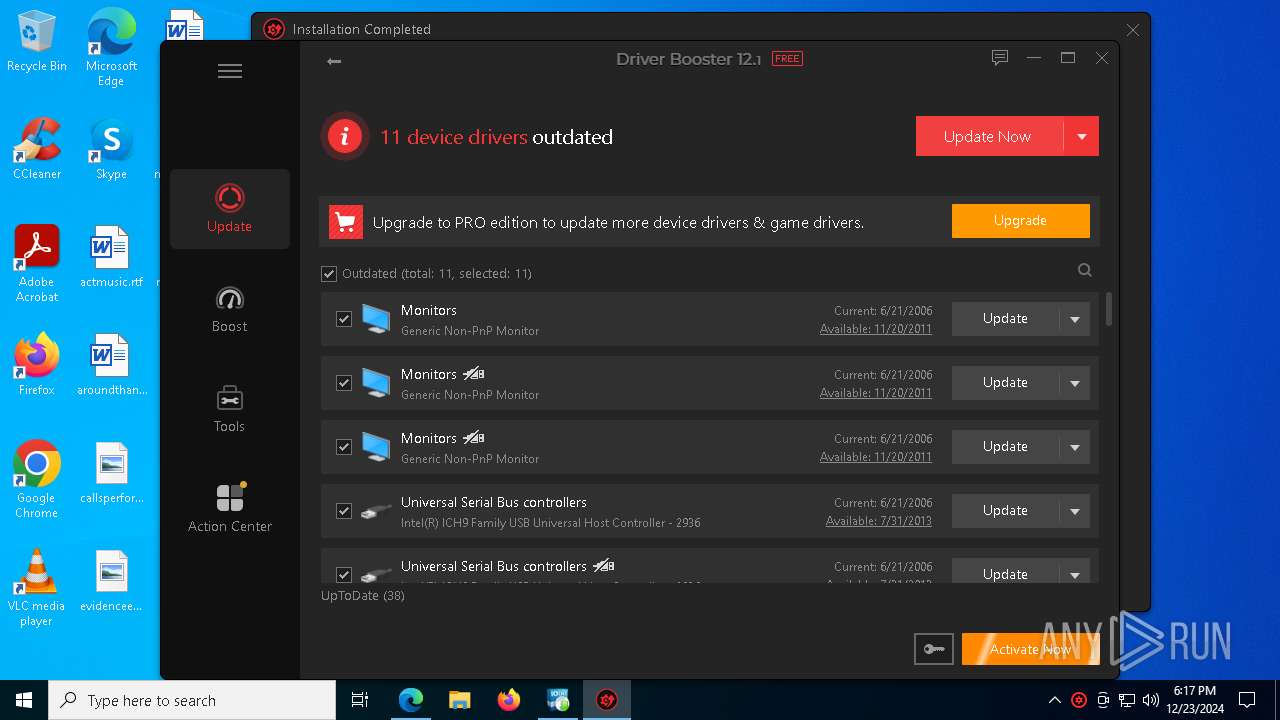The height and width of the screenshot is (720, 1280).
Task: Update the first Monitors driver
Action: point(1005,319)
